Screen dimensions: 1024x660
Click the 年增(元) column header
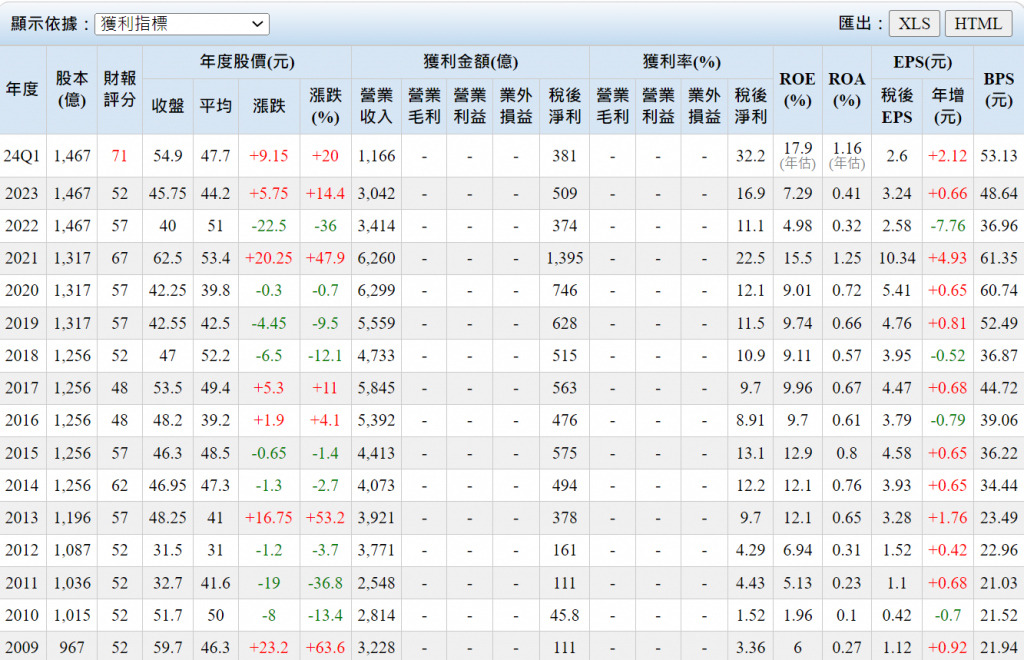(x=947, y=106)
